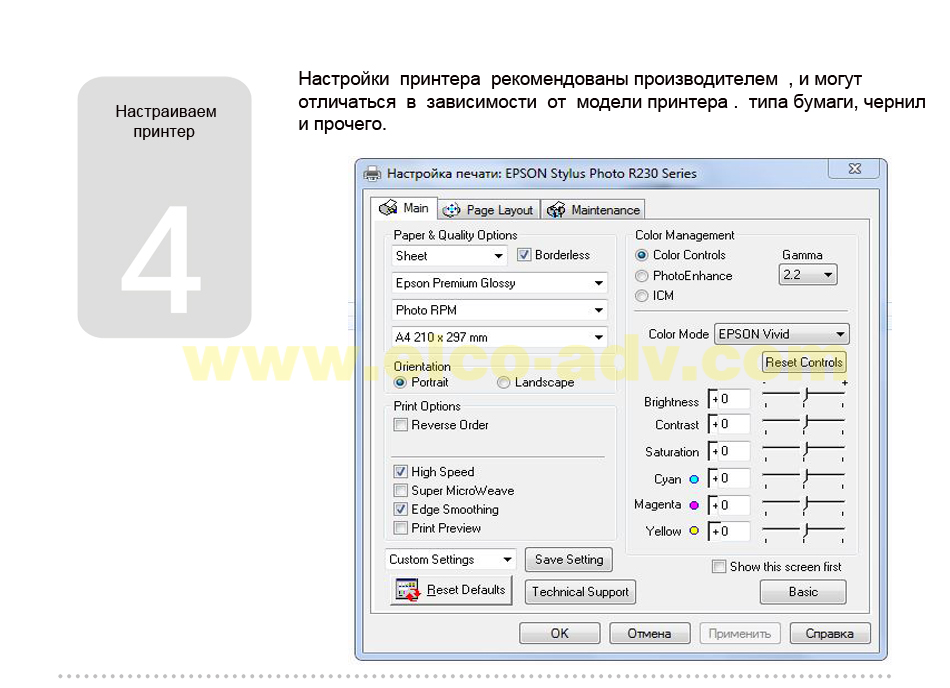Select the Portrait orientation radio button

coord(400,382)
